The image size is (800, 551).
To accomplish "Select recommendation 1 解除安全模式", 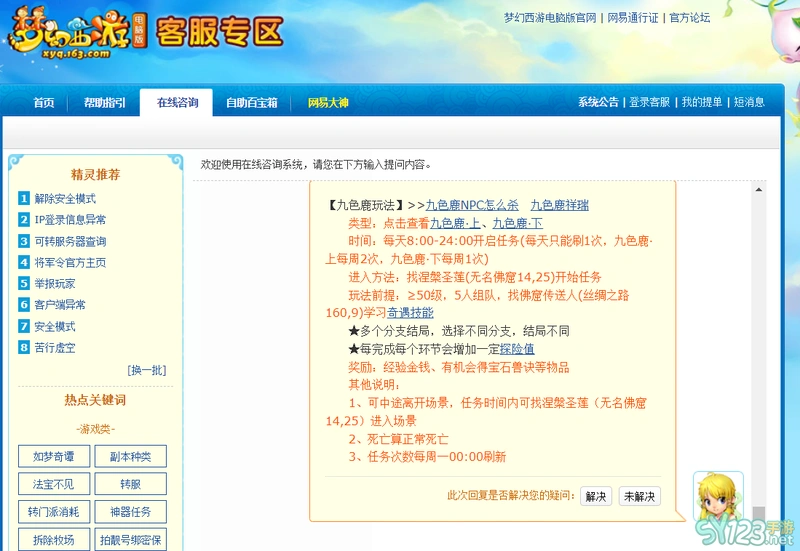I will [65, 198].
